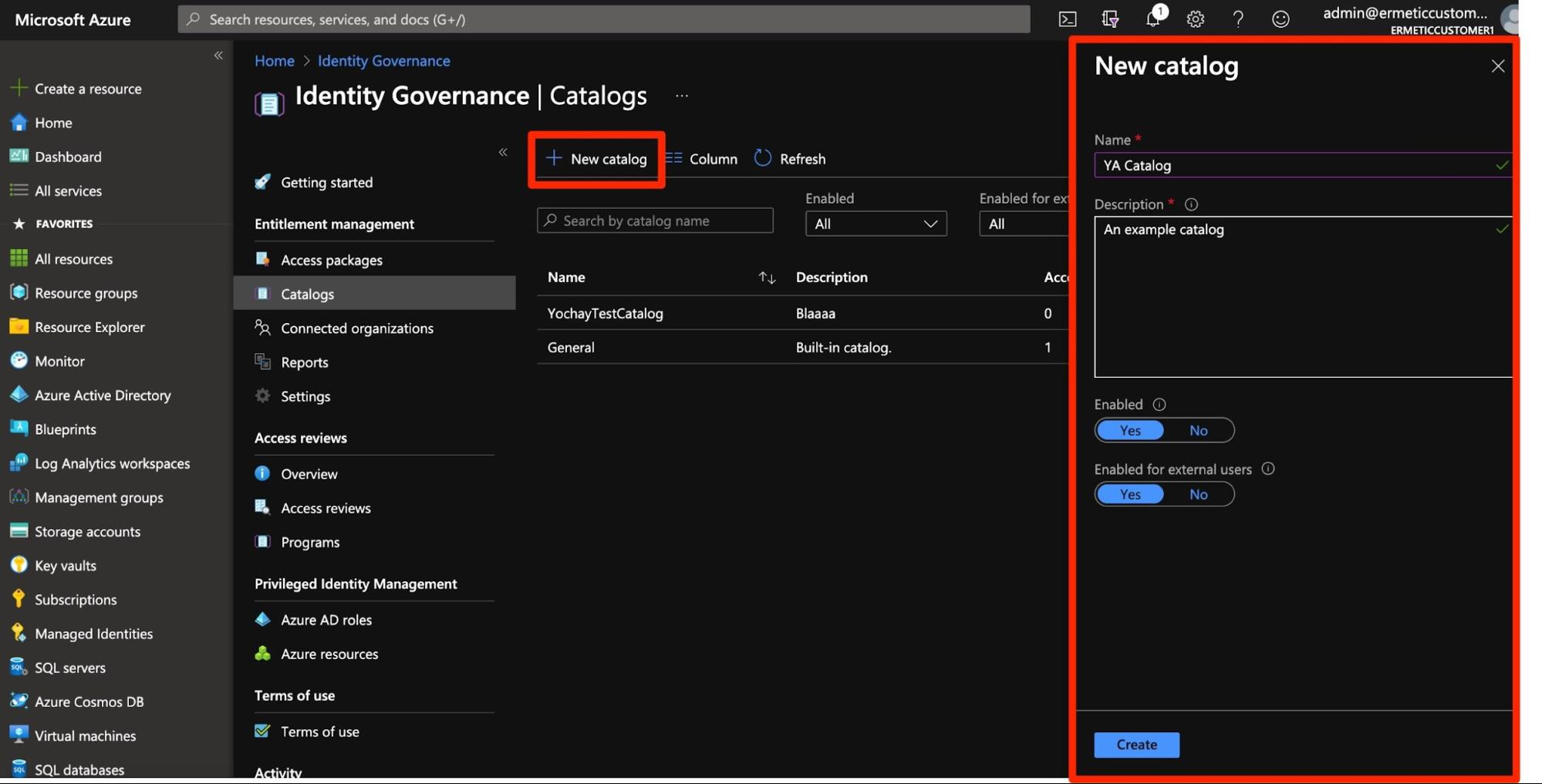
Task: Click the Virtual machines icon
Action: (x=19, y=735)
